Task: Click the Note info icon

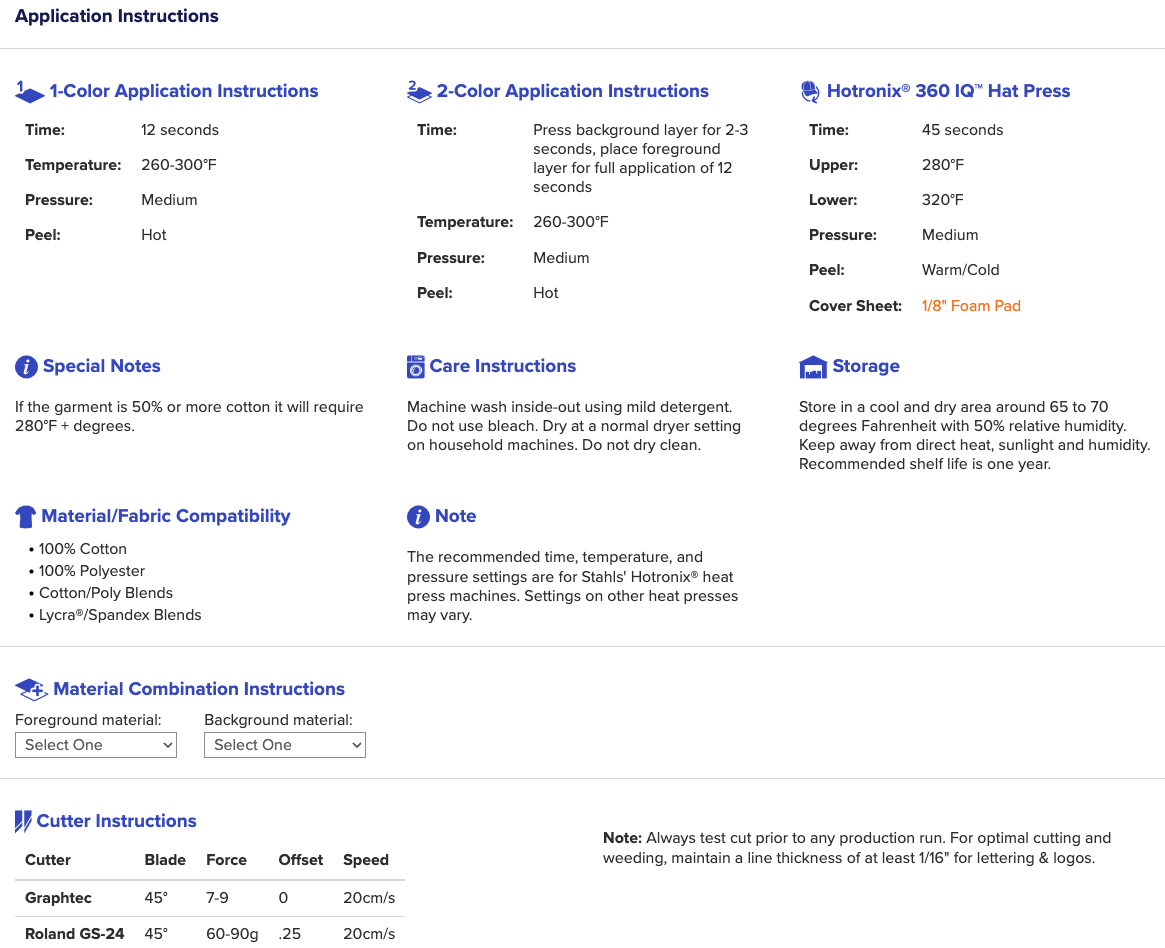Action: coord(418,516)
